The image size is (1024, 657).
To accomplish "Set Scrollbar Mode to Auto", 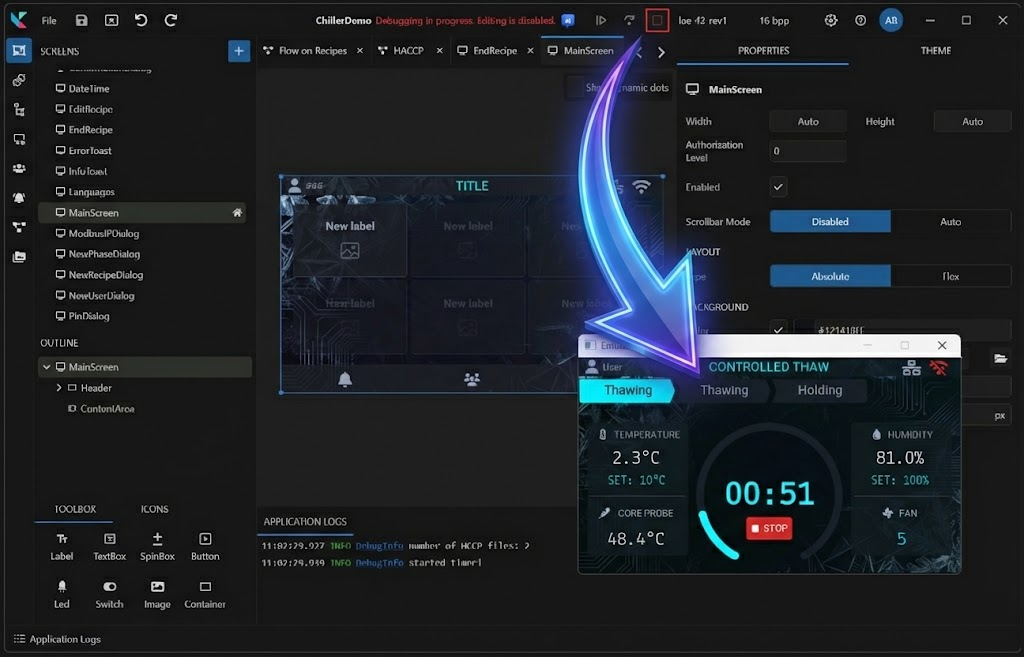I will (950, 222).
